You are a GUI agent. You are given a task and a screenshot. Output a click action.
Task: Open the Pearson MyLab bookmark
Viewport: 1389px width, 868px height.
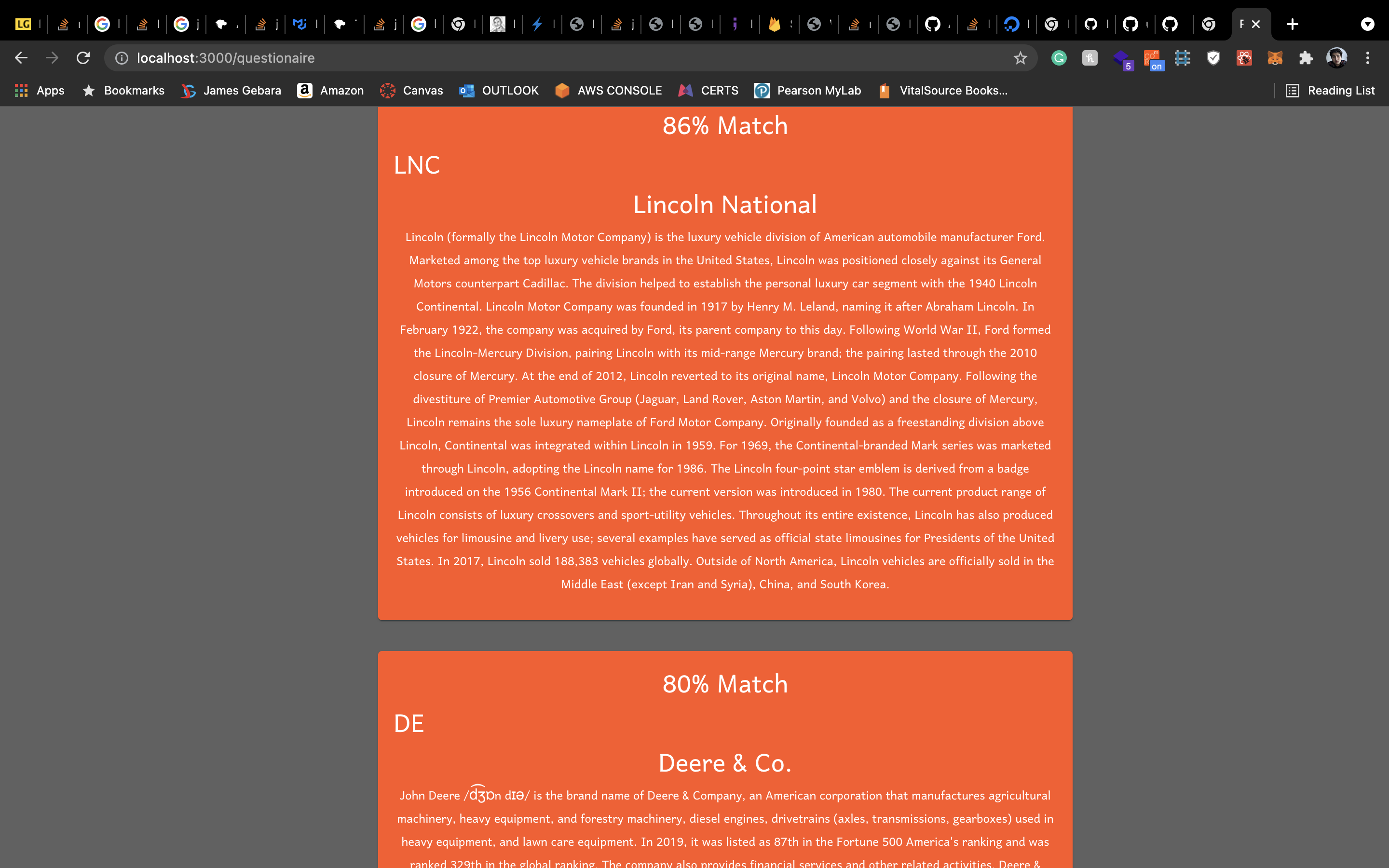pyautogui.click(x=807, y=90)
